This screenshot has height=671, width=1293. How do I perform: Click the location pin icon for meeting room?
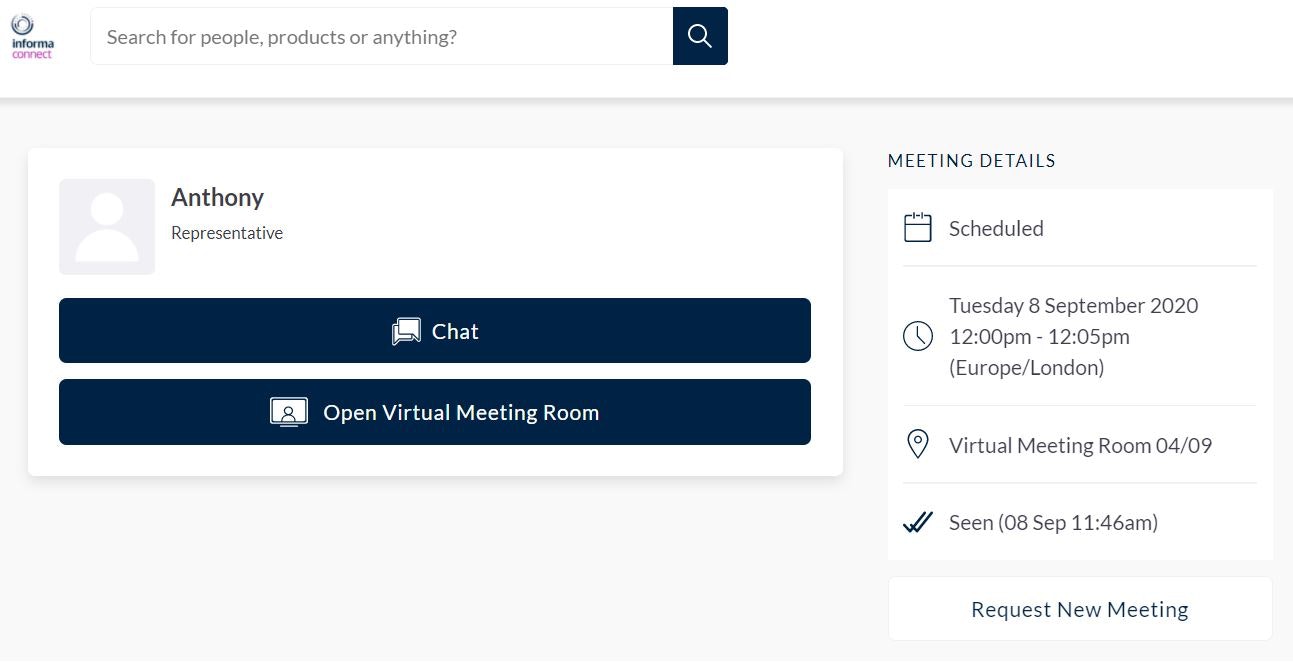point(917,445)
